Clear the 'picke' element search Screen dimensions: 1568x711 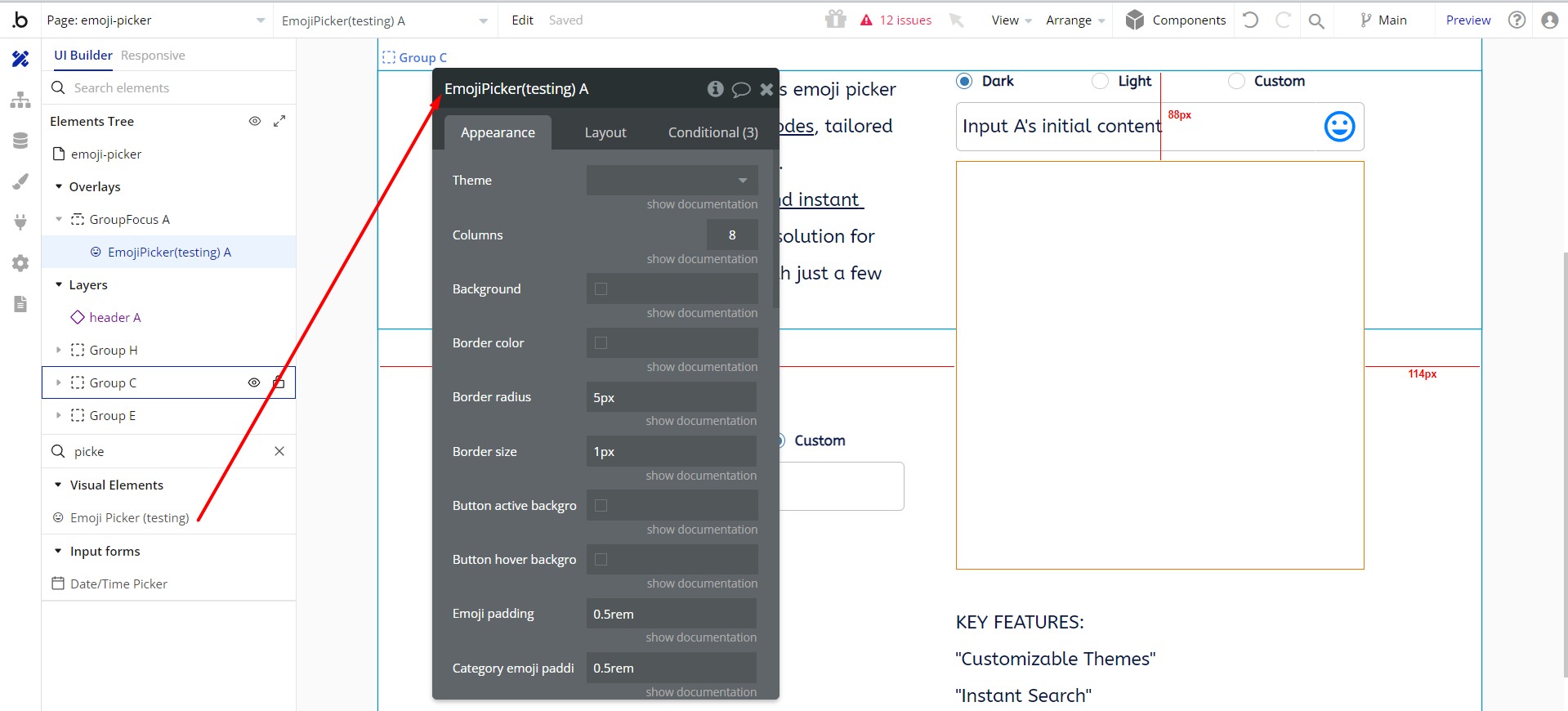279,451
